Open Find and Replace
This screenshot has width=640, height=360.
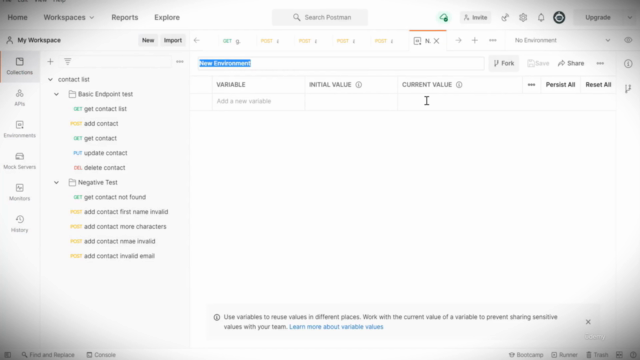click(x=48, y=355)
